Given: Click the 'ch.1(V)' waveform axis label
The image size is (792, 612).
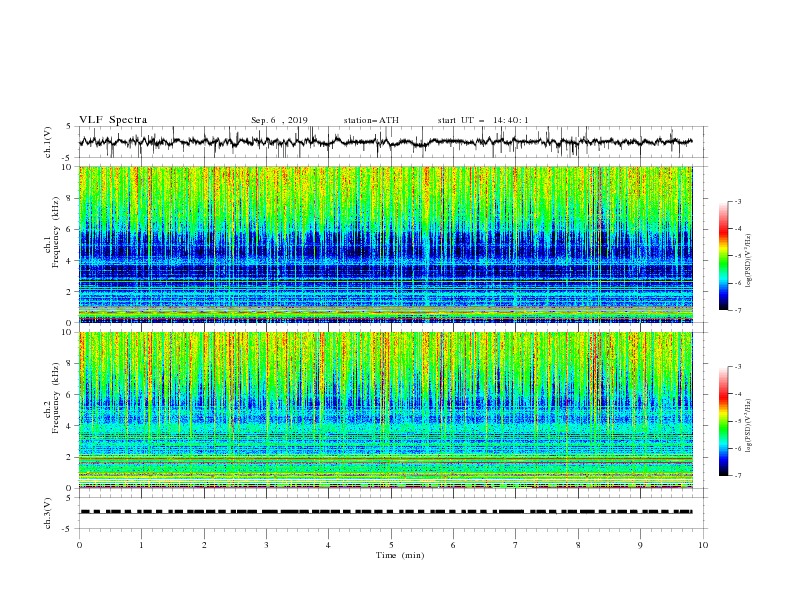Looking at the screenshot, I should [48, 142].
